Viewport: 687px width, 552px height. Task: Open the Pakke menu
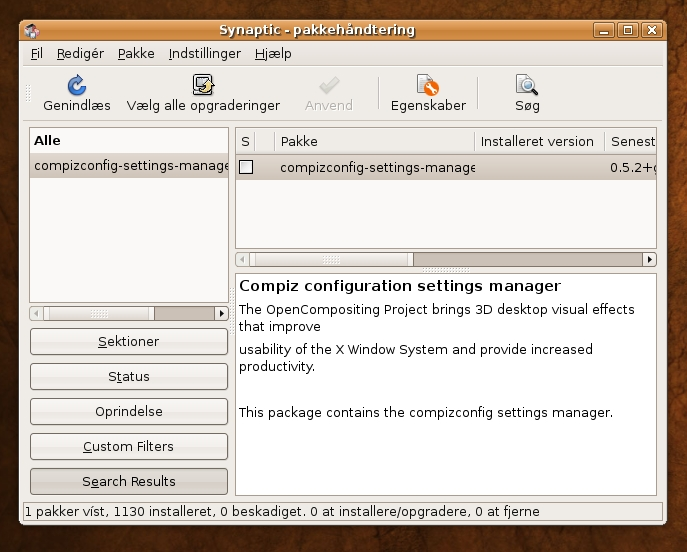click(x=136, y=54)
